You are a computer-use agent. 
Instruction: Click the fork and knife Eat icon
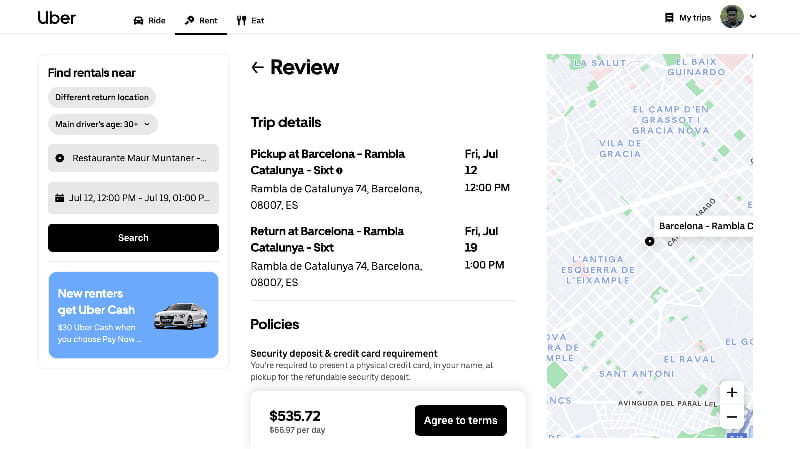[241, 20]
